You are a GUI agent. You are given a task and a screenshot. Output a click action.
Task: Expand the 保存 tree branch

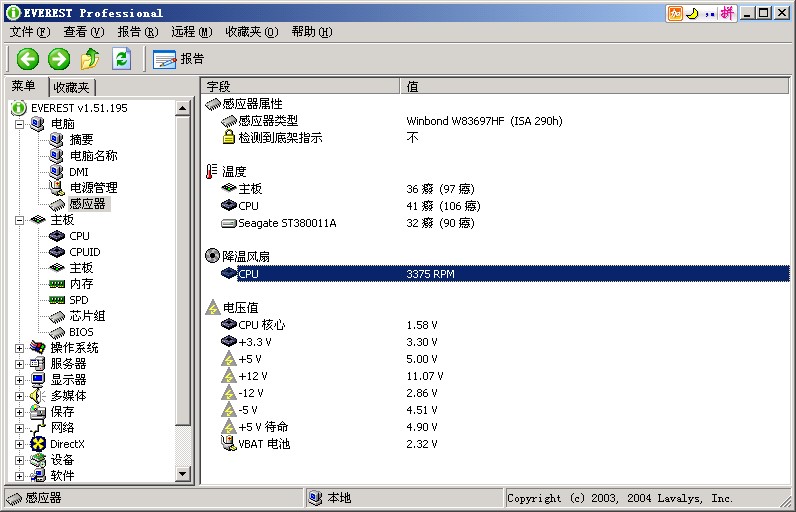[x=19, y=412]
